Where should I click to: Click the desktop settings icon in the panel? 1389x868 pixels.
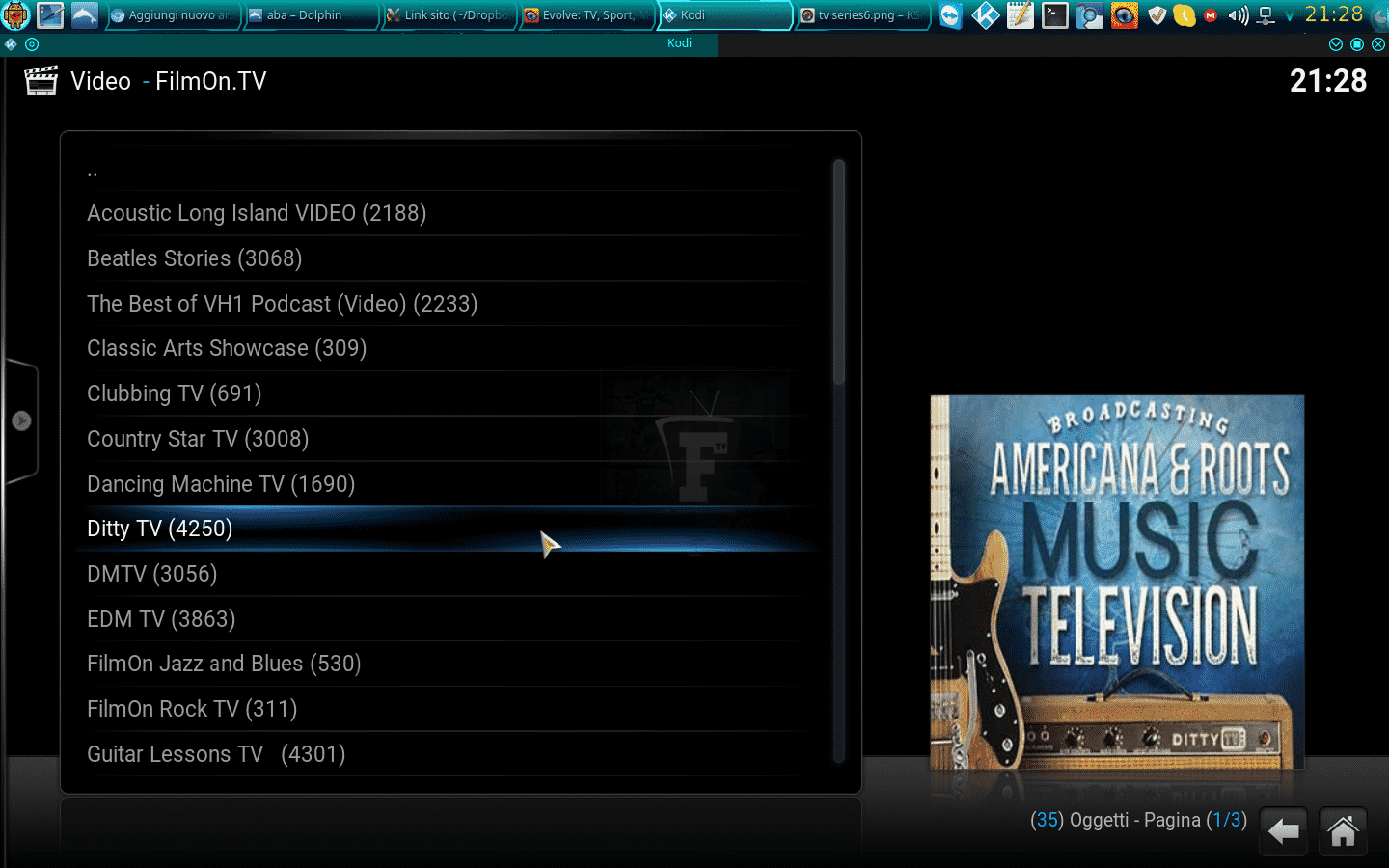tap(50, 14)
